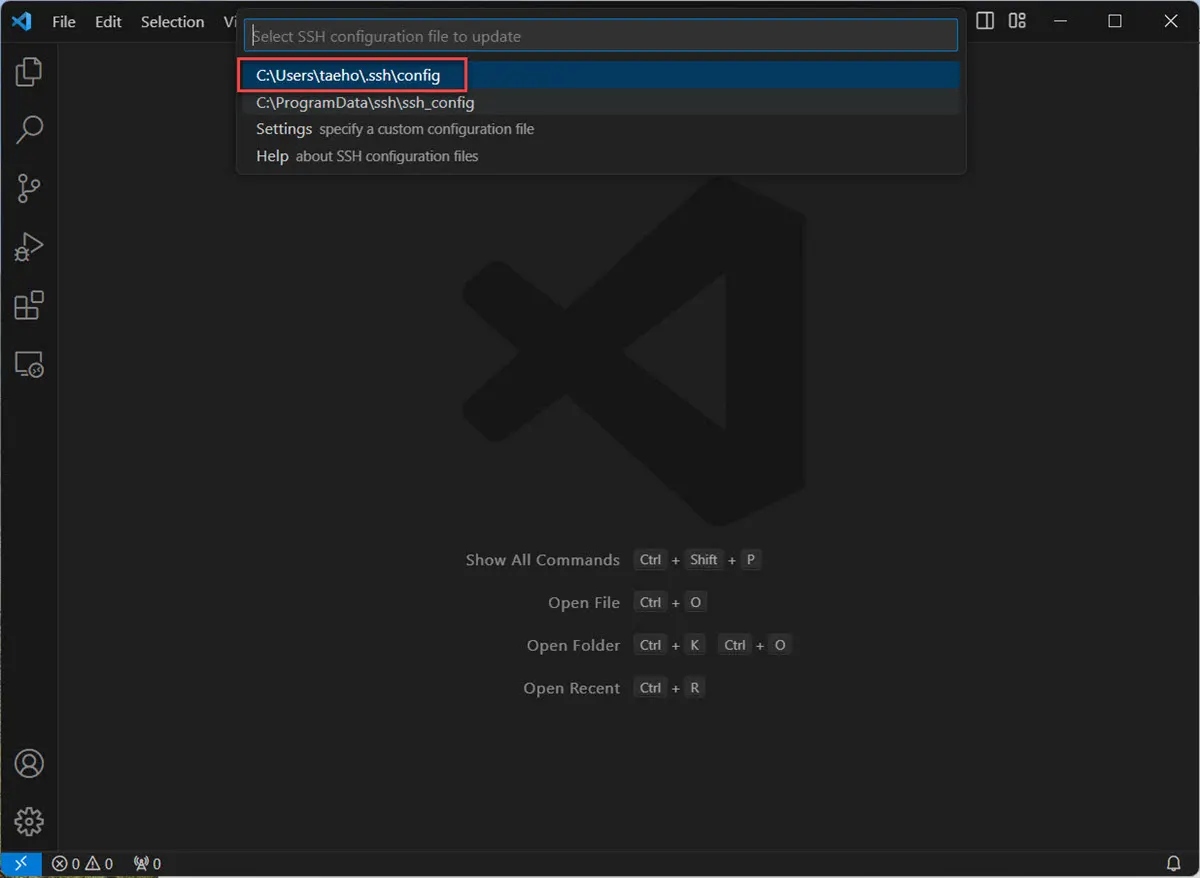1200x878 pixels.
Task: Select the Run and Debug icon
Action: (29, 246)
